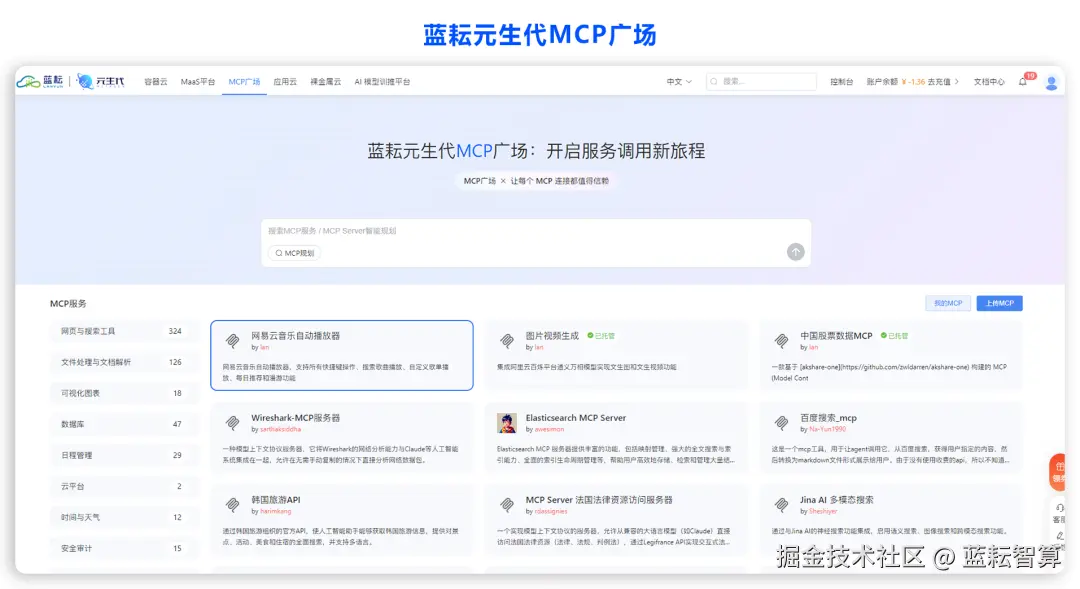Image resolution: width=1080 pixels, height=589 pixels.
Task: Click the 上传MCP button
Action: (x=999, y=303)
